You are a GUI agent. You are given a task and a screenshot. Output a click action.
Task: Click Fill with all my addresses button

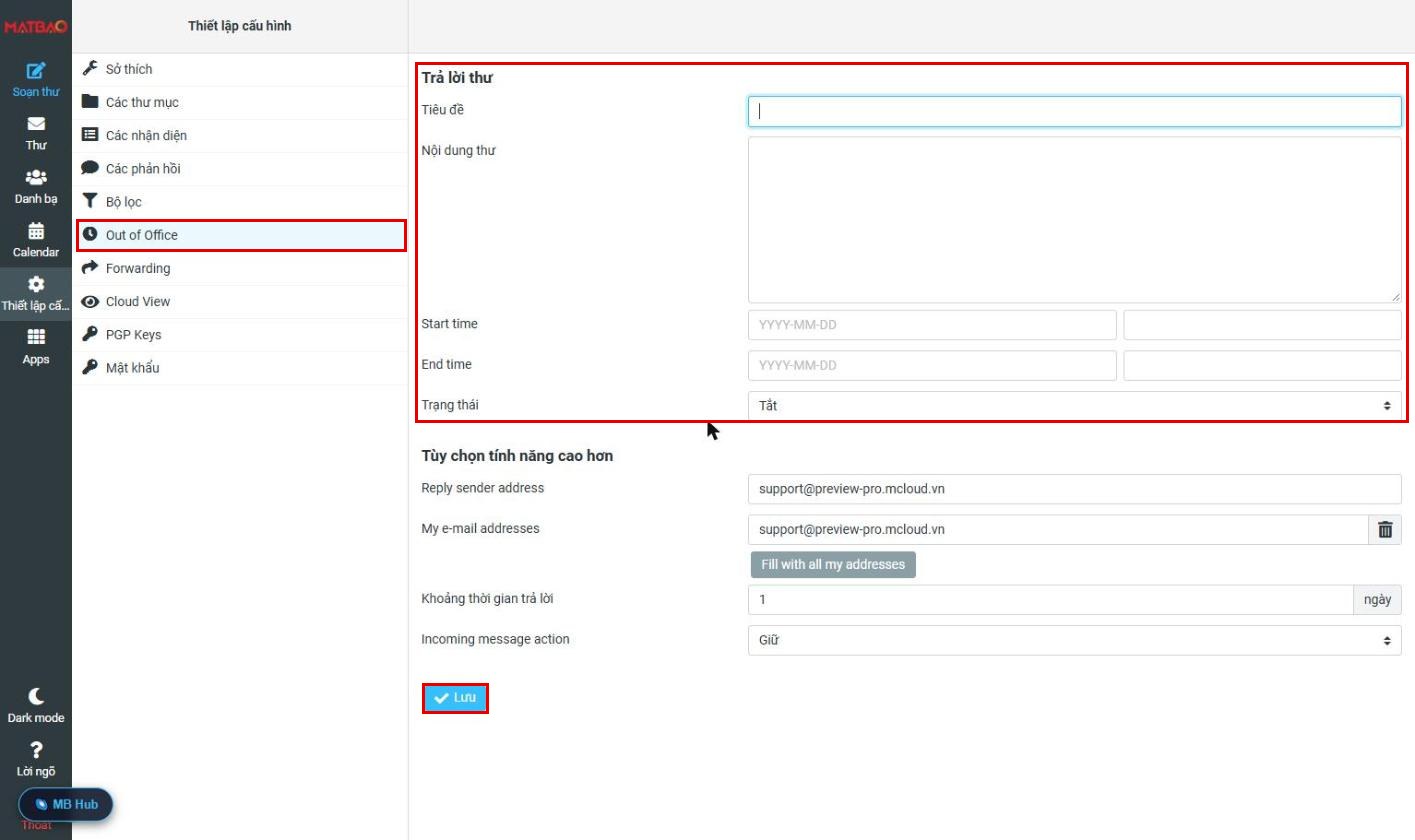(x=833, y=565)
